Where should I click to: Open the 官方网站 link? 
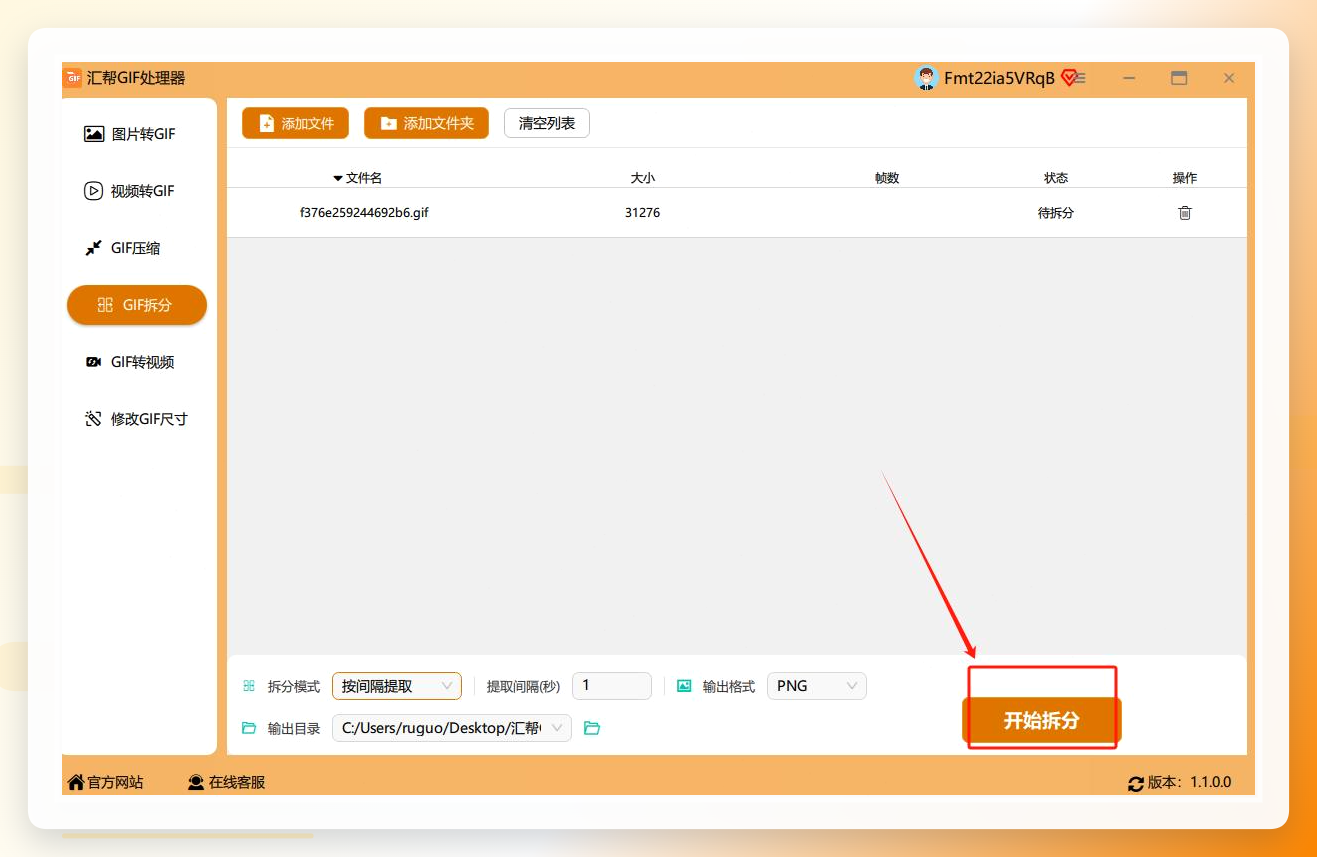click(x=105, y=783)
